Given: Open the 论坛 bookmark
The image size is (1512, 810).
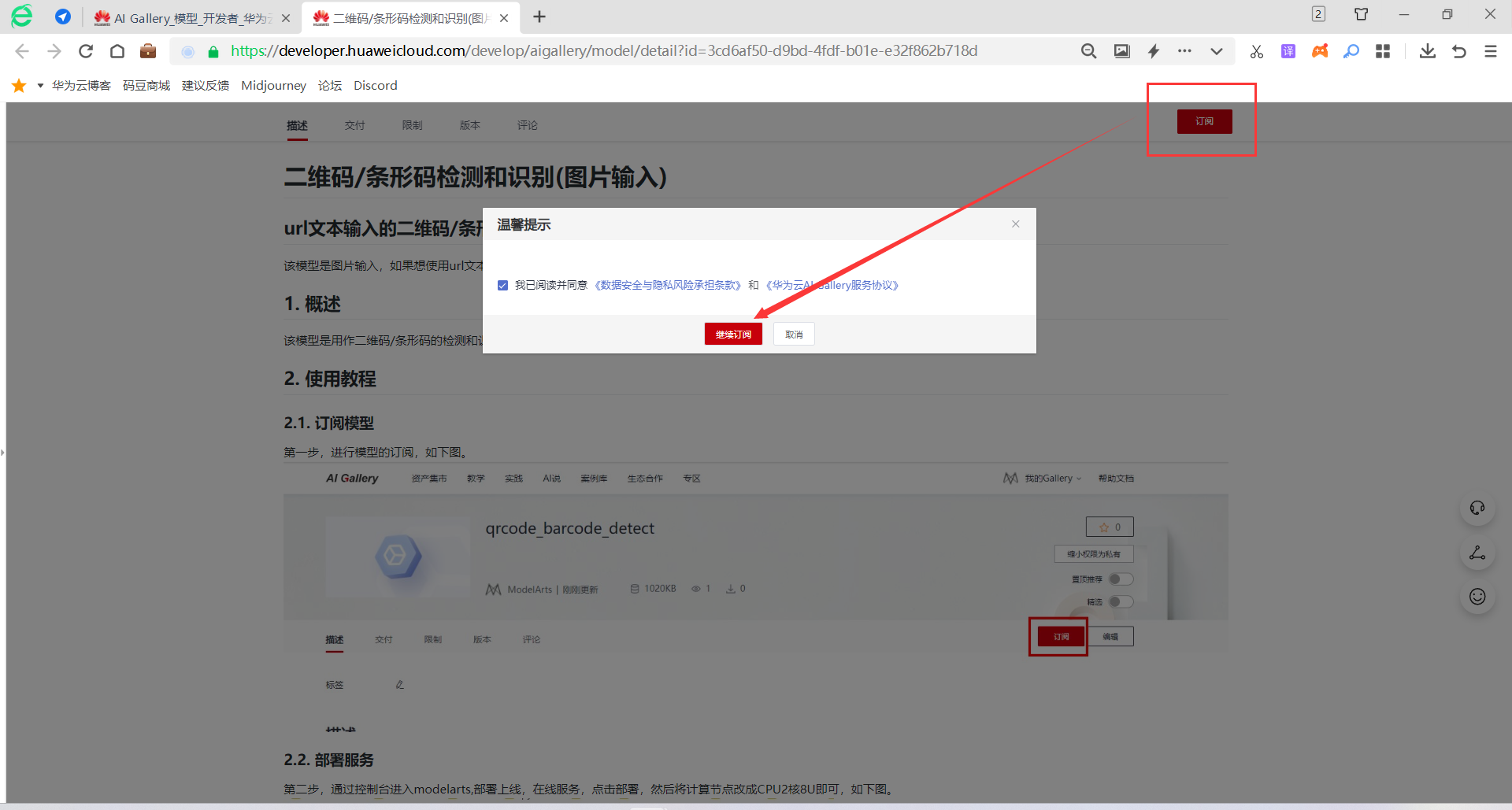Looking at the screenshot, I should click(x=330, y=85).
